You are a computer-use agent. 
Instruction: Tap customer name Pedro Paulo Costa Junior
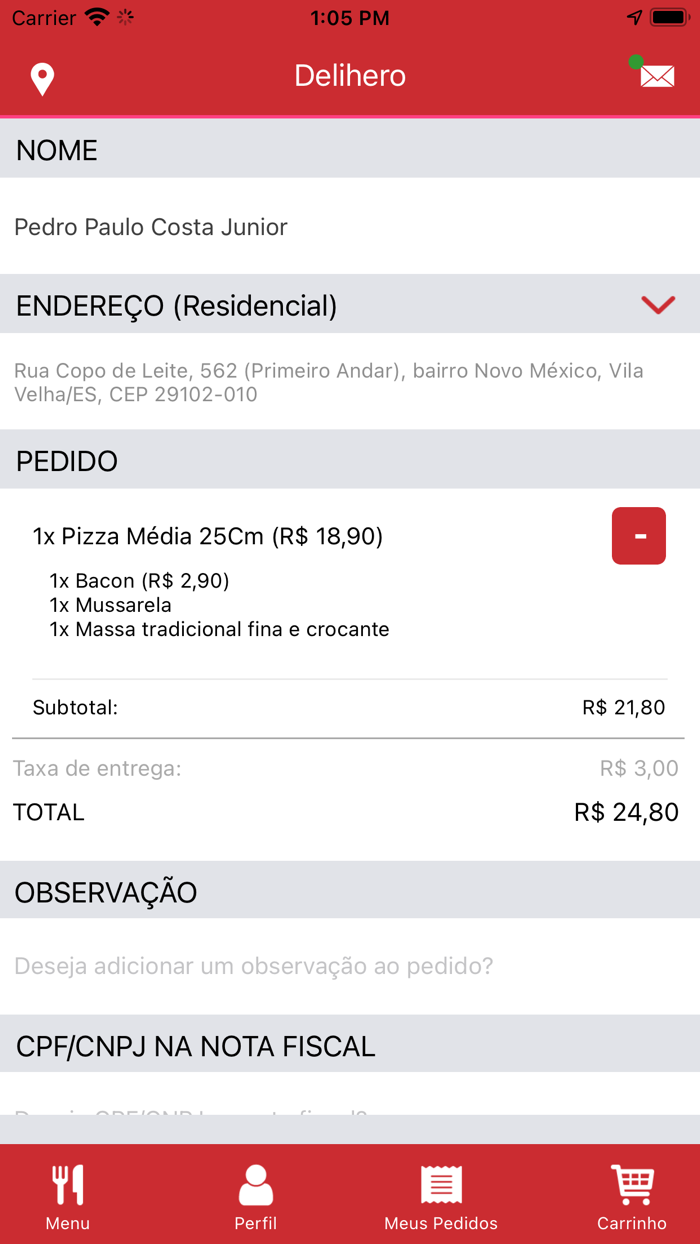tap(150, 227)
